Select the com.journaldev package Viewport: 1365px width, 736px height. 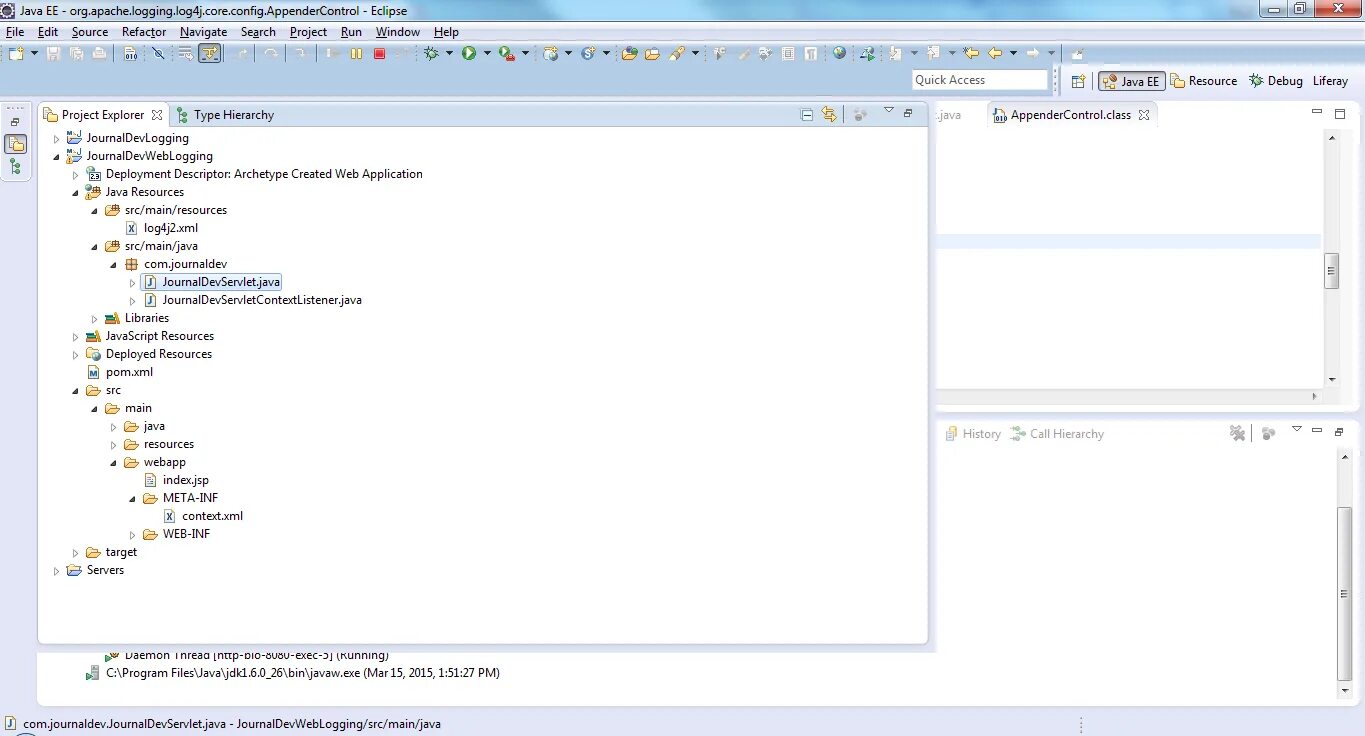pyautogui.click(x=176, y=264)
